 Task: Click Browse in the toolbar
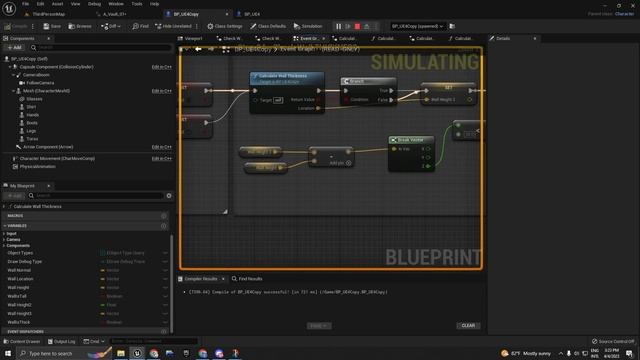(x=80, y=26)
